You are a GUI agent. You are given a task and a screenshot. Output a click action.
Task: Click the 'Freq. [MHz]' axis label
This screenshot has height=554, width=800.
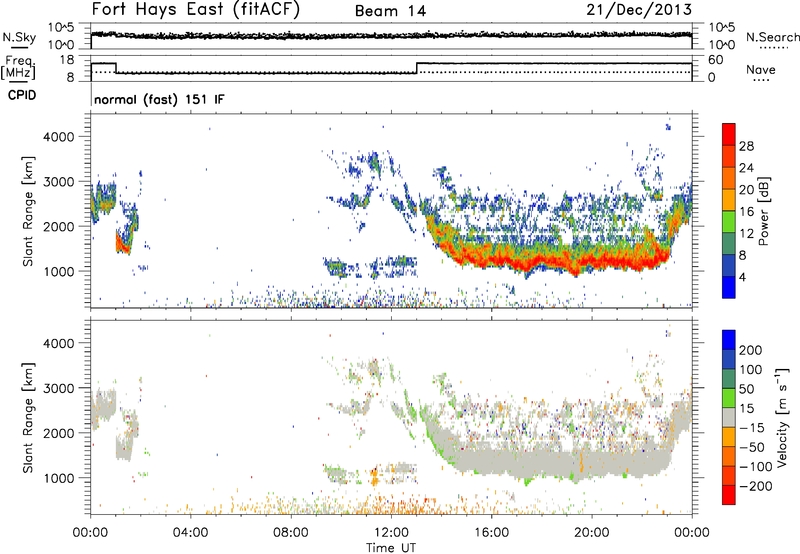[x=18, y=68]
